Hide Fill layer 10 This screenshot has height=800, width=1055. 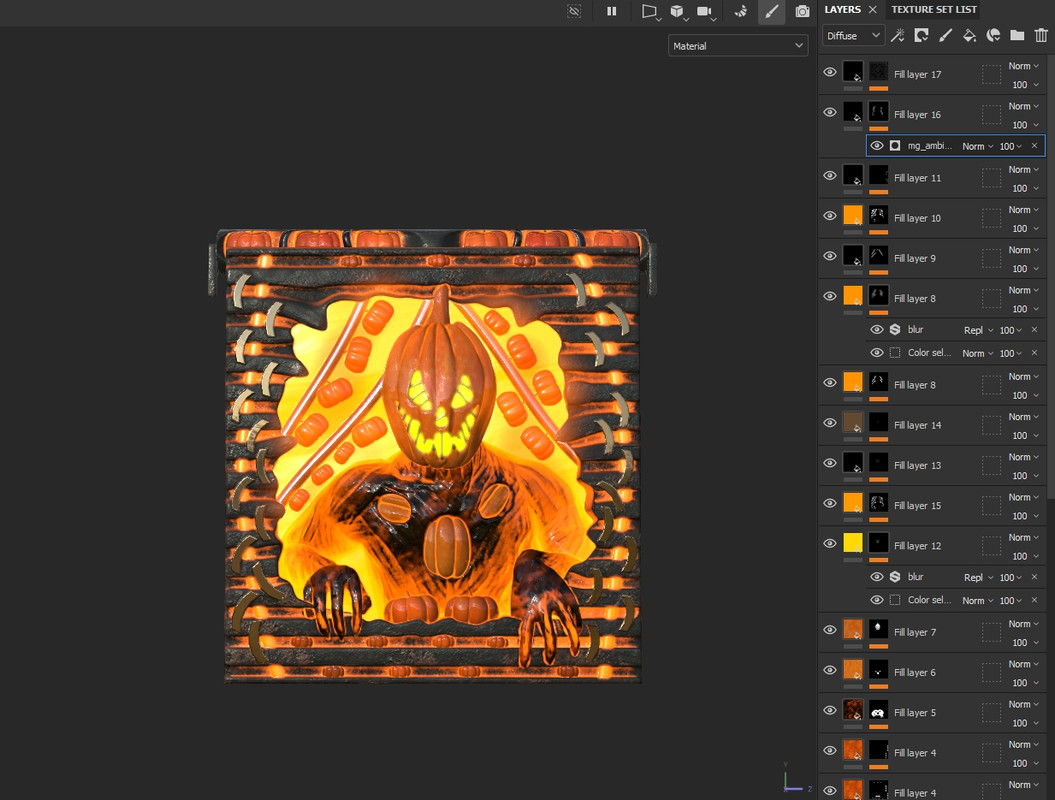(830, 216)
